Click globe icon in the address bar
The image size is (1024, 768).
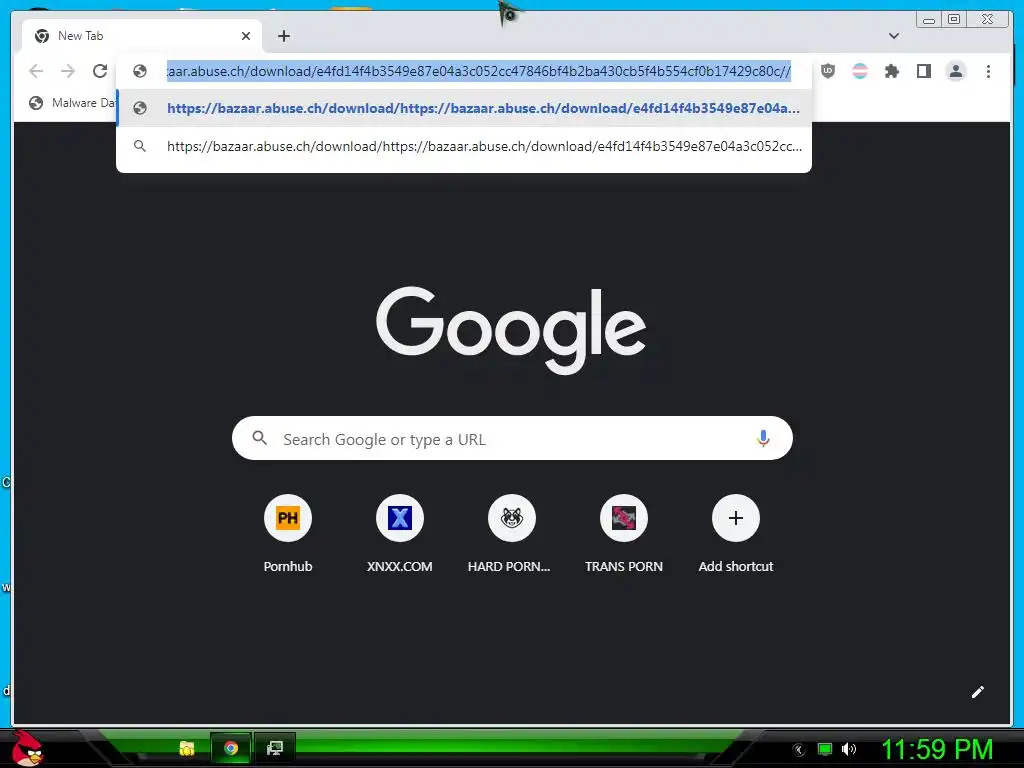tap(140, 71)
